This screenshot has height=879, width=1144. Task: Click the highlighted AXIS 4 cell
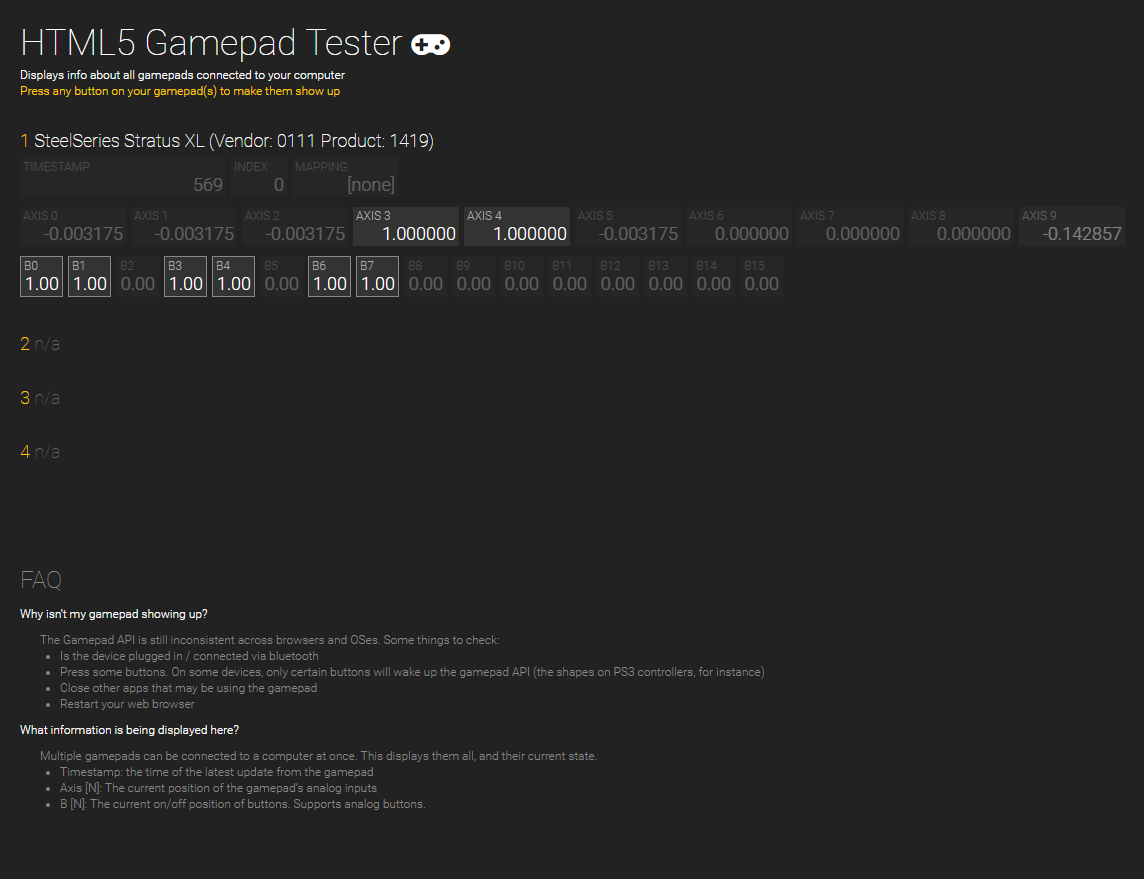pyautogui.click(x=517, y=226)
